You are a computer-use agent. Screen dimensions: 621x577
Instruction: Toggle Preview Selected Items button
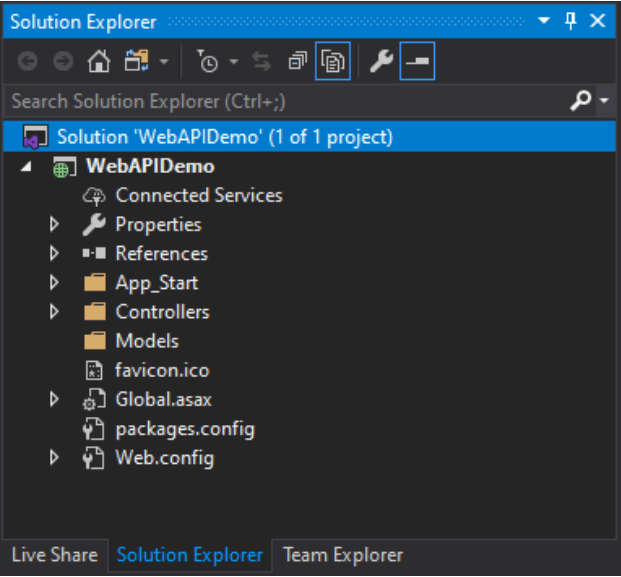[416, 62]
